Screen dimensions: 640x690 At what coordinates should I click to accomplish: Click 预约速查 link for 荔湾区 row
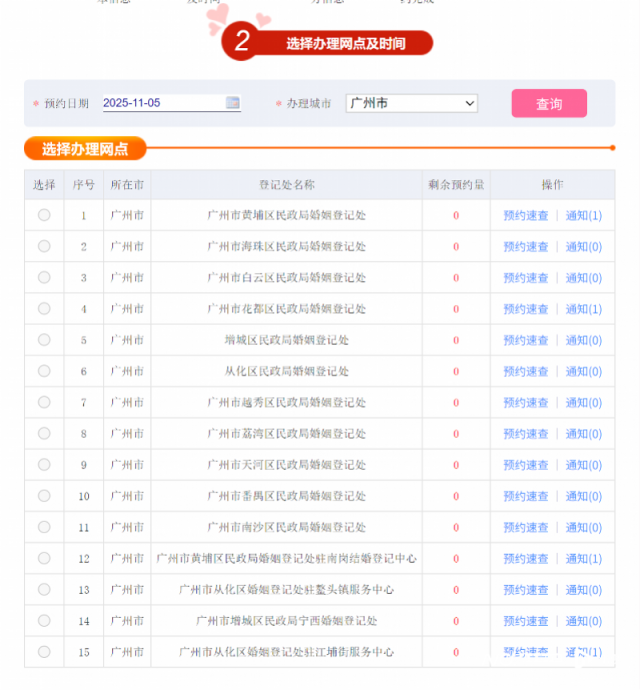[x=526, y=434]
